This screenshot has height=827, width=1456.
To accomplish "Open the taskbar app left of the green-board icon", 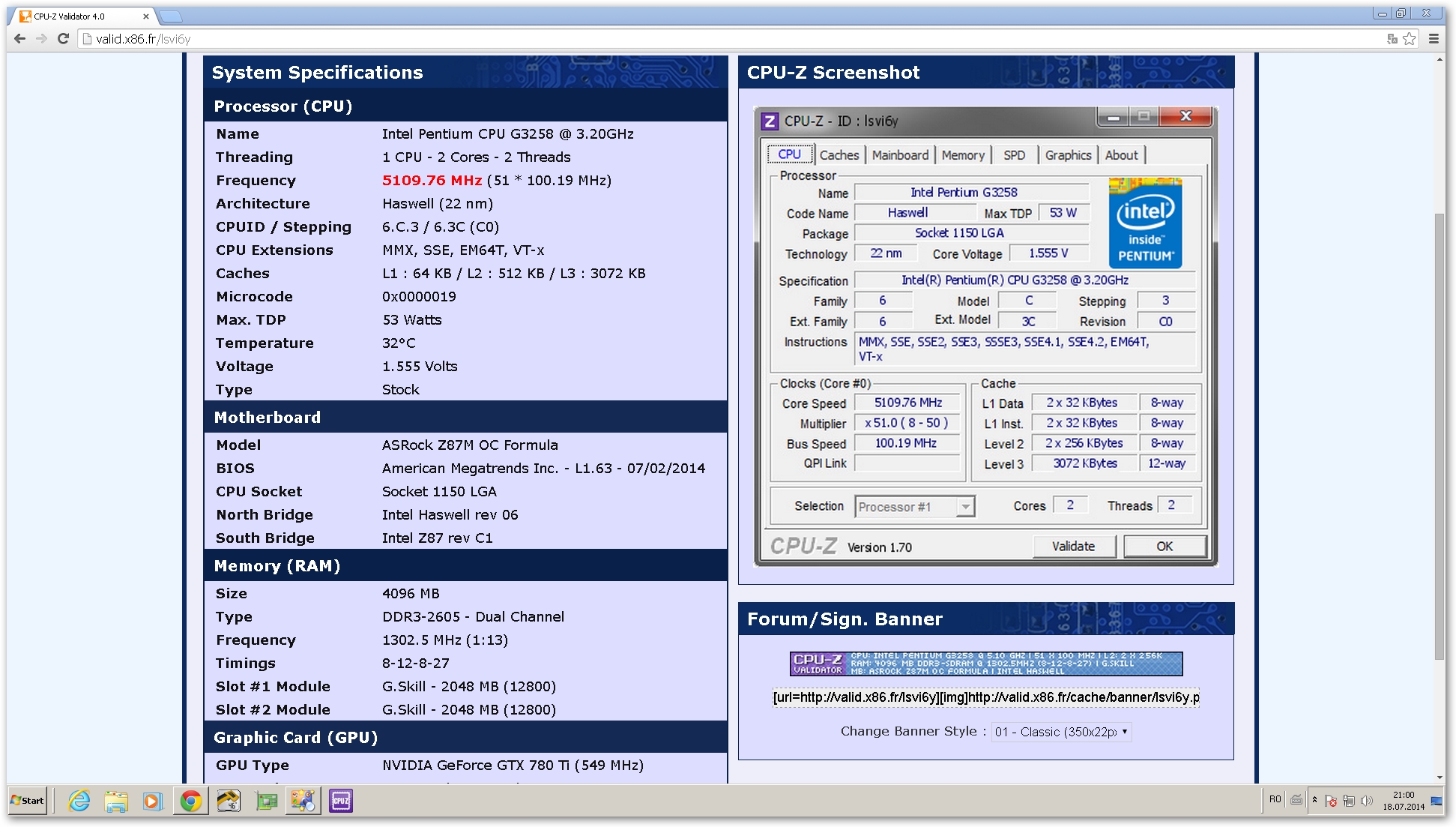I will (229, 801).
